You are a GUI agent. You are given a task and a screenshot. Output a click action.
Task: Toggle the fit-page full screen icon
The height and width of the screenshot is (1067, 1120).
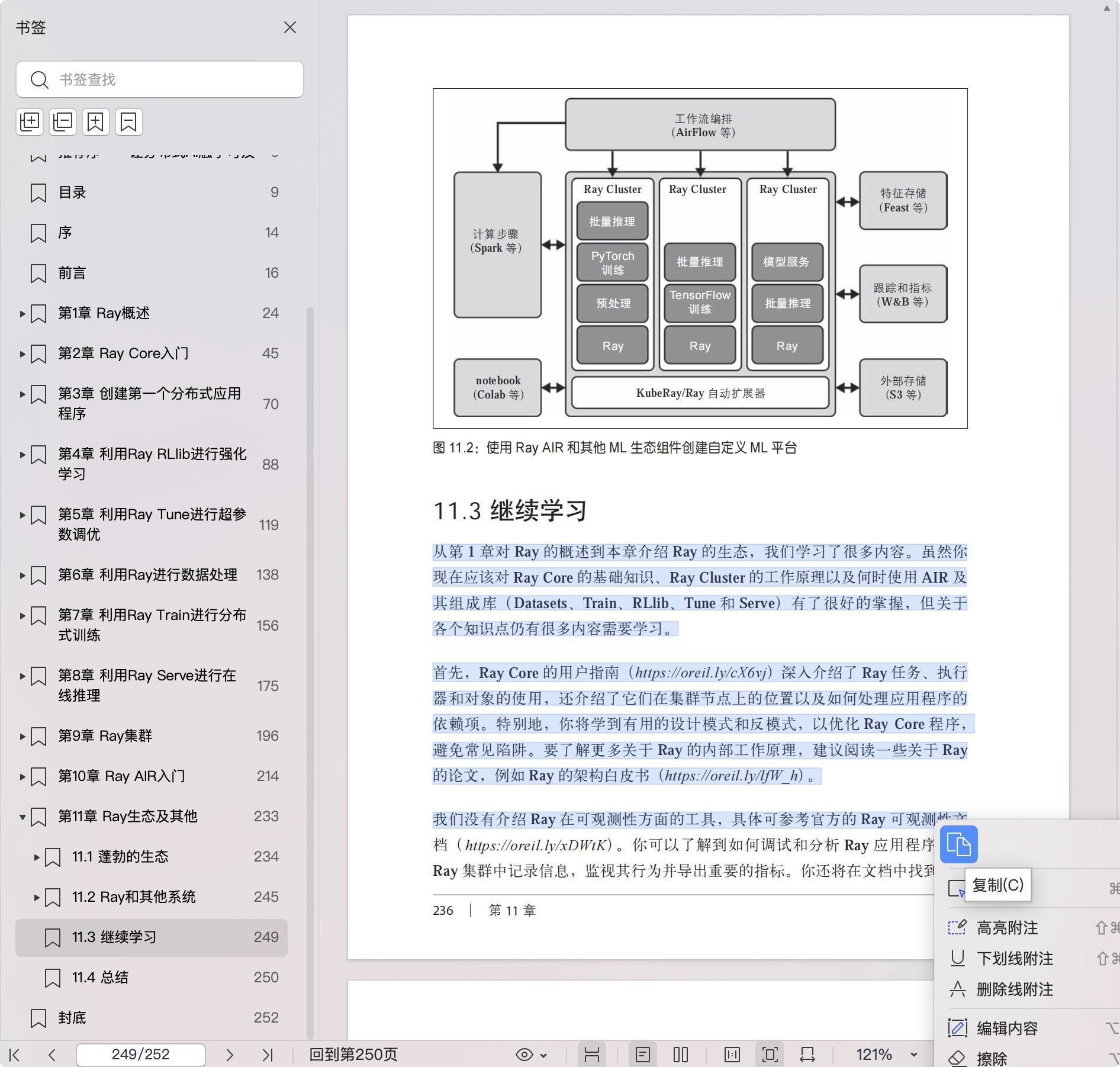770,1055
